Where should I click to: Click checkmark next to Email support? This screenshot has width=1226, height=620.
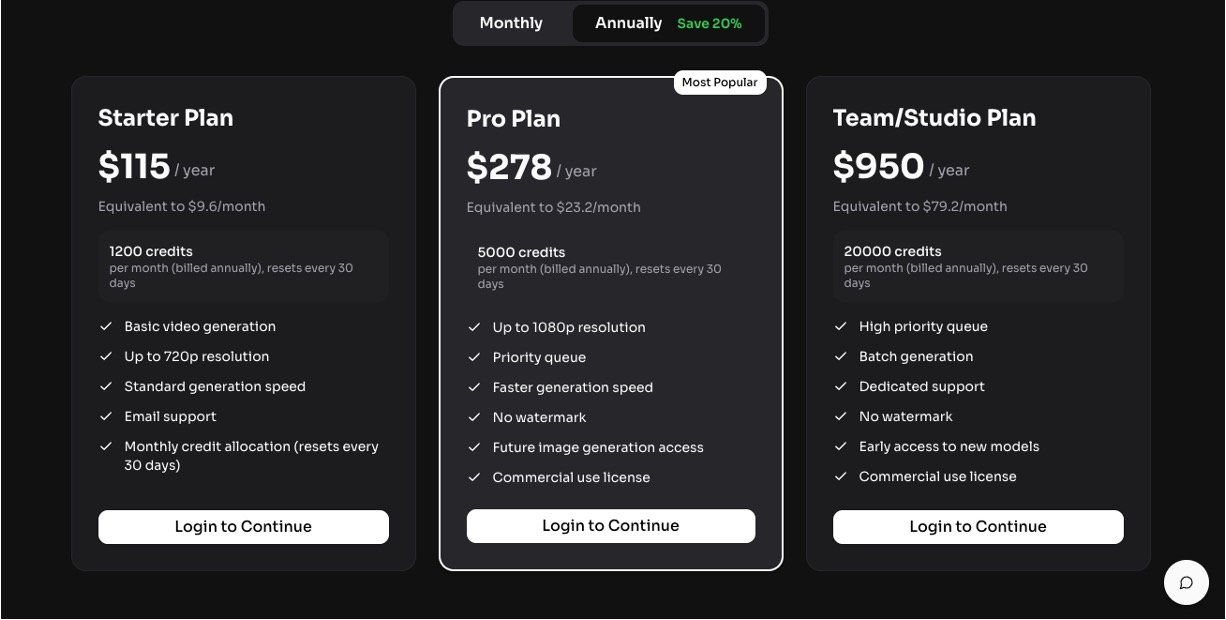click(x=106, y=417)
